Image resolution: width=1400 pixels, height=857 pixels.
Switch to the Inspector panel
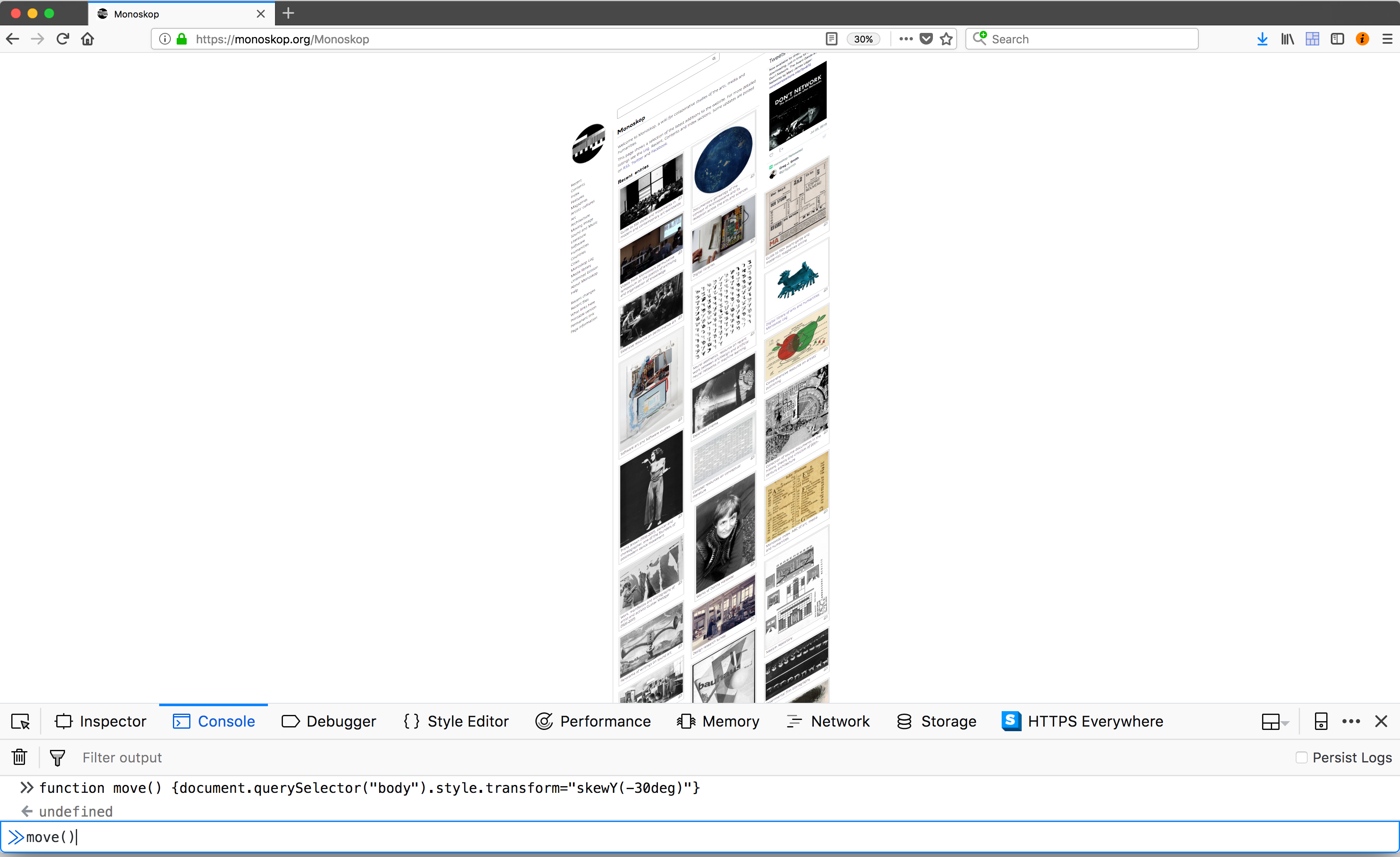(101, 721)
